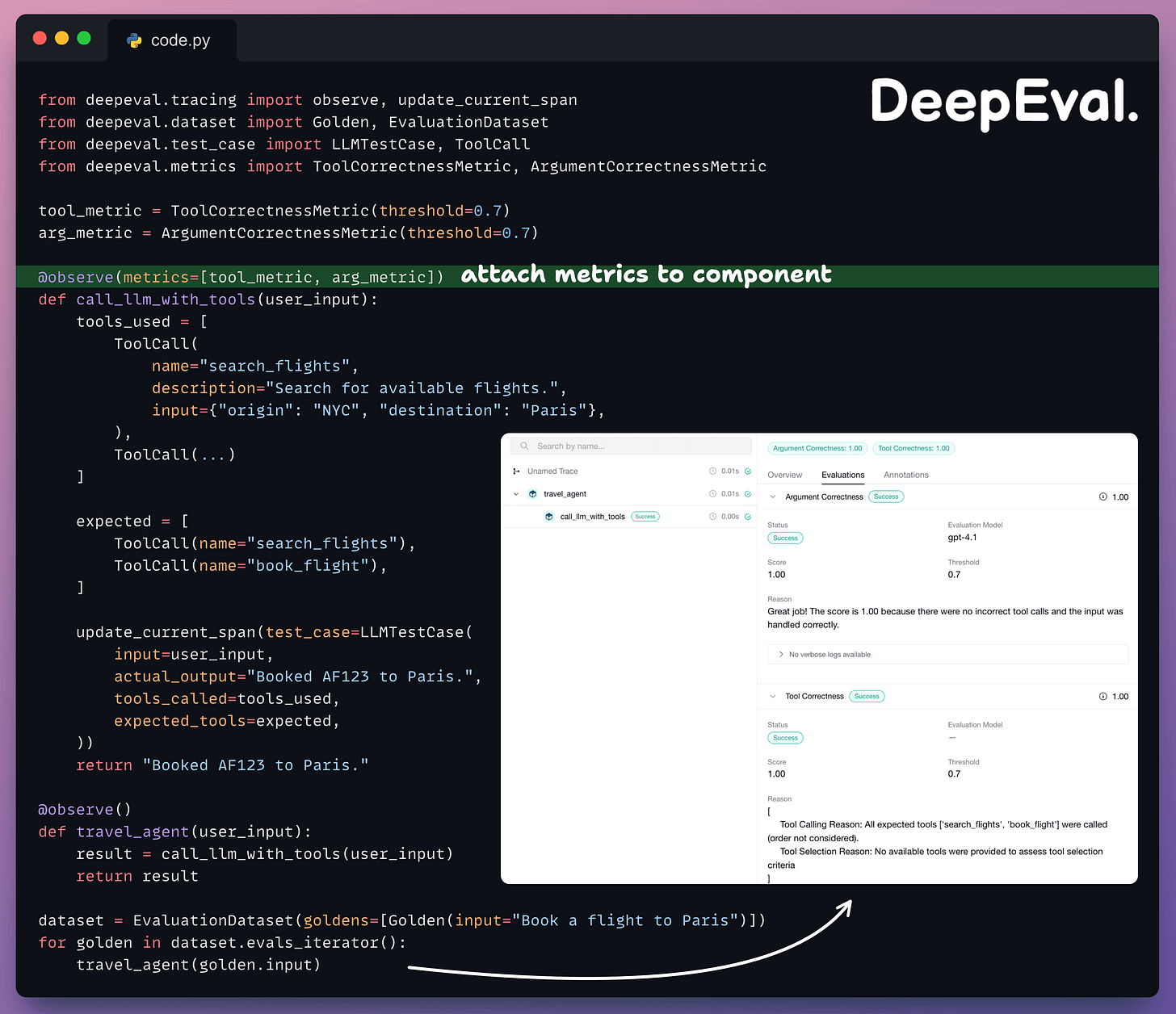Click the Tool Correctness: 1.00 pill
1176x1014 pixels.
[913, 448]
